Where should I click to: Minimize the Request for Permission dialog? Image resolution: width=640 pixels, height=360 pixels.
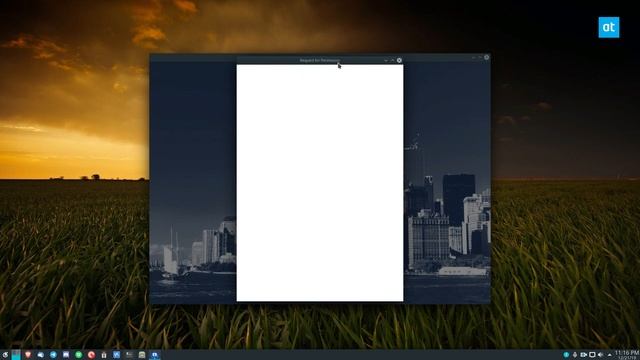[386, 60]
